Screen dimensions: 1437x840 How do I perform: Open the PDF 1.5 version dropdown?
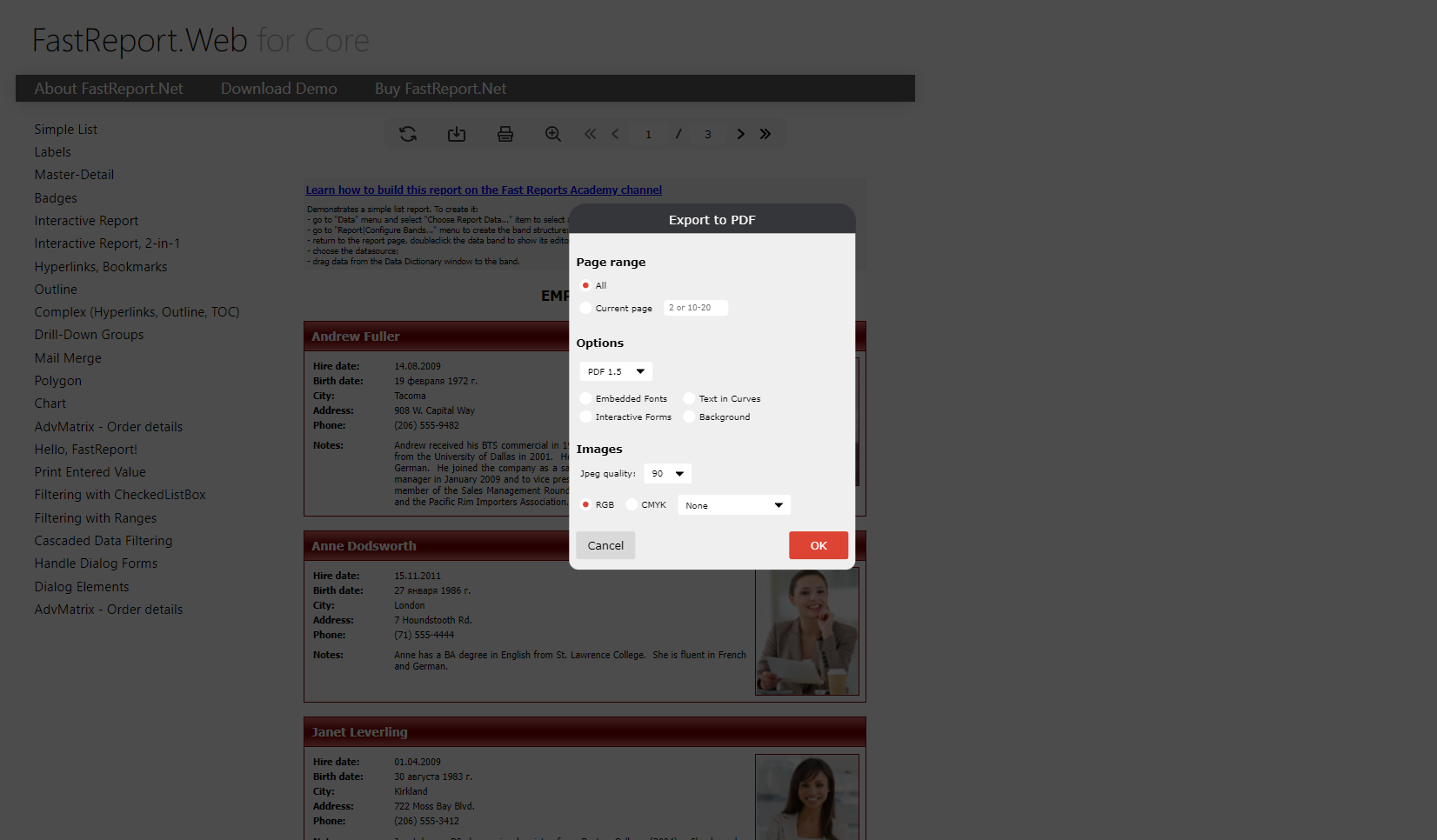[x=616, y=371]
